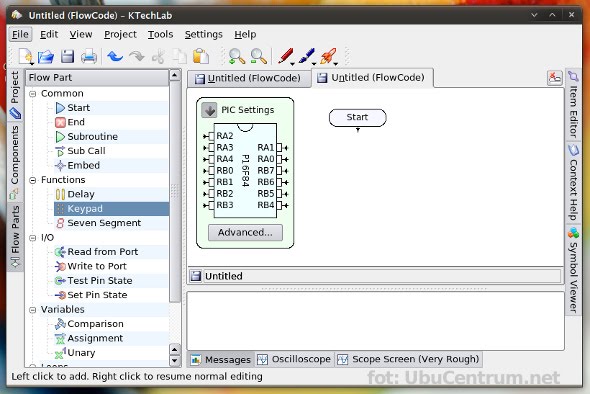The image size is (590, 394).
Task: Click the Print toolbar icon
Action: point(89,56)
